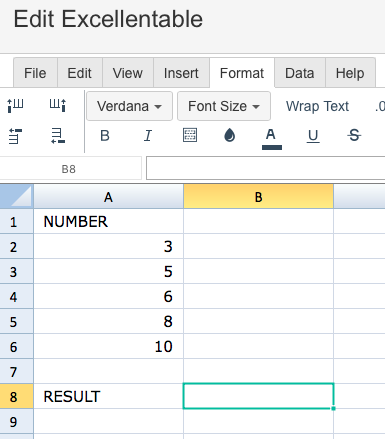Switch to the Data tab
This screenshot has width=385, height=439.
[x=300, y=73]
